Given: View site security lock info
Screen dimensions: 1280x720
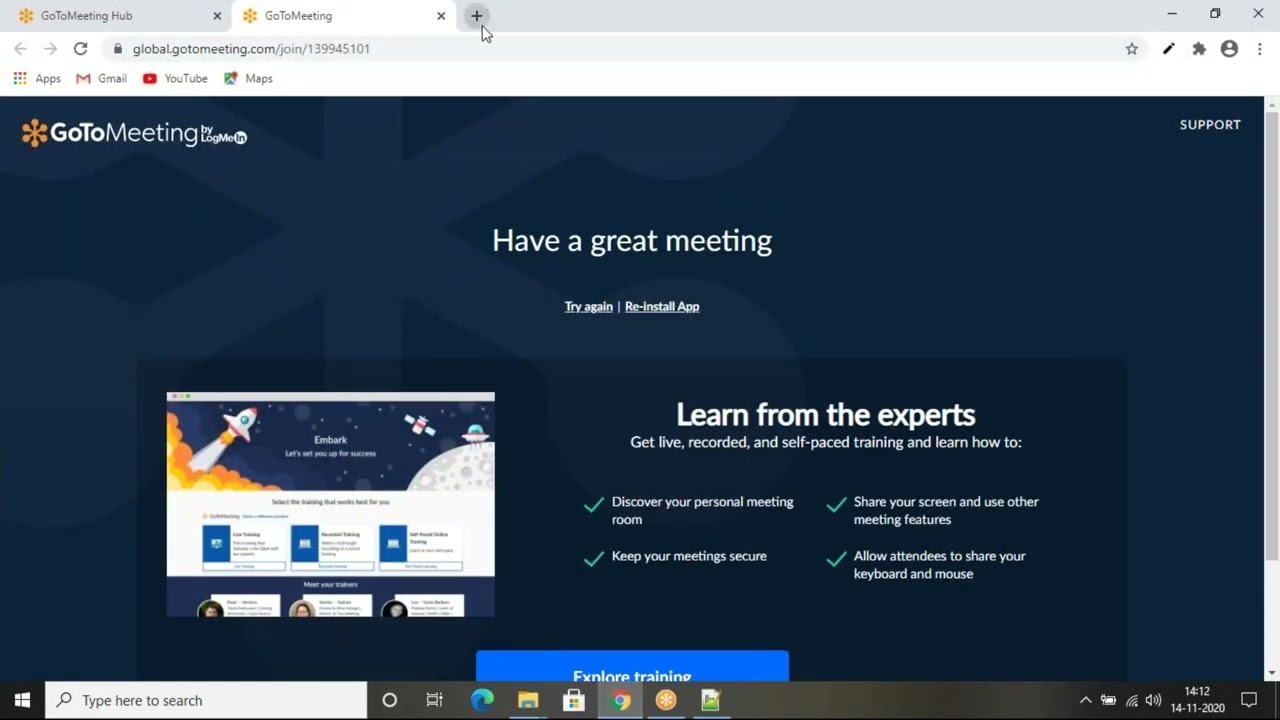Looking at the screenshot, I should [x=117, y=48].
